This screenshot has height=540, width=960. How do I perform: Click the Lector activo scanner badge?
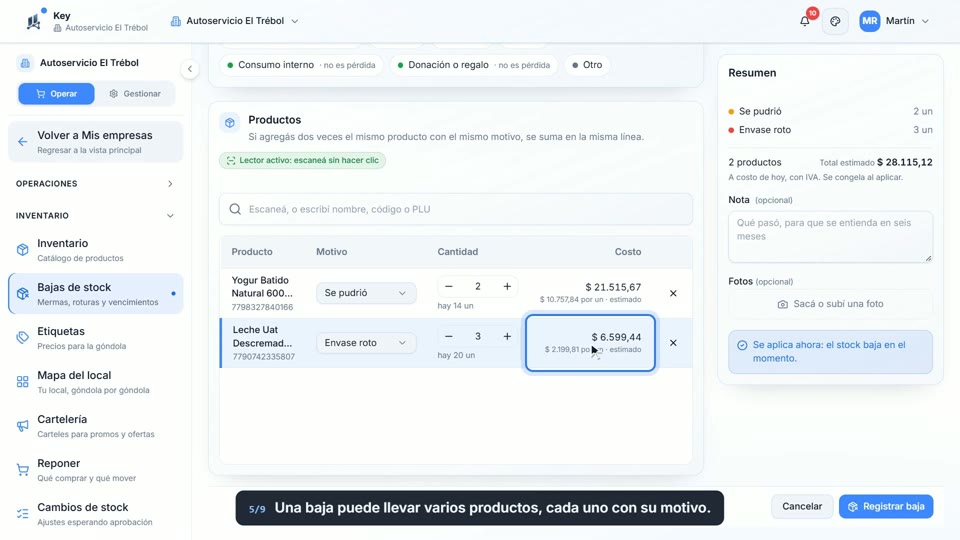[302, 160]
